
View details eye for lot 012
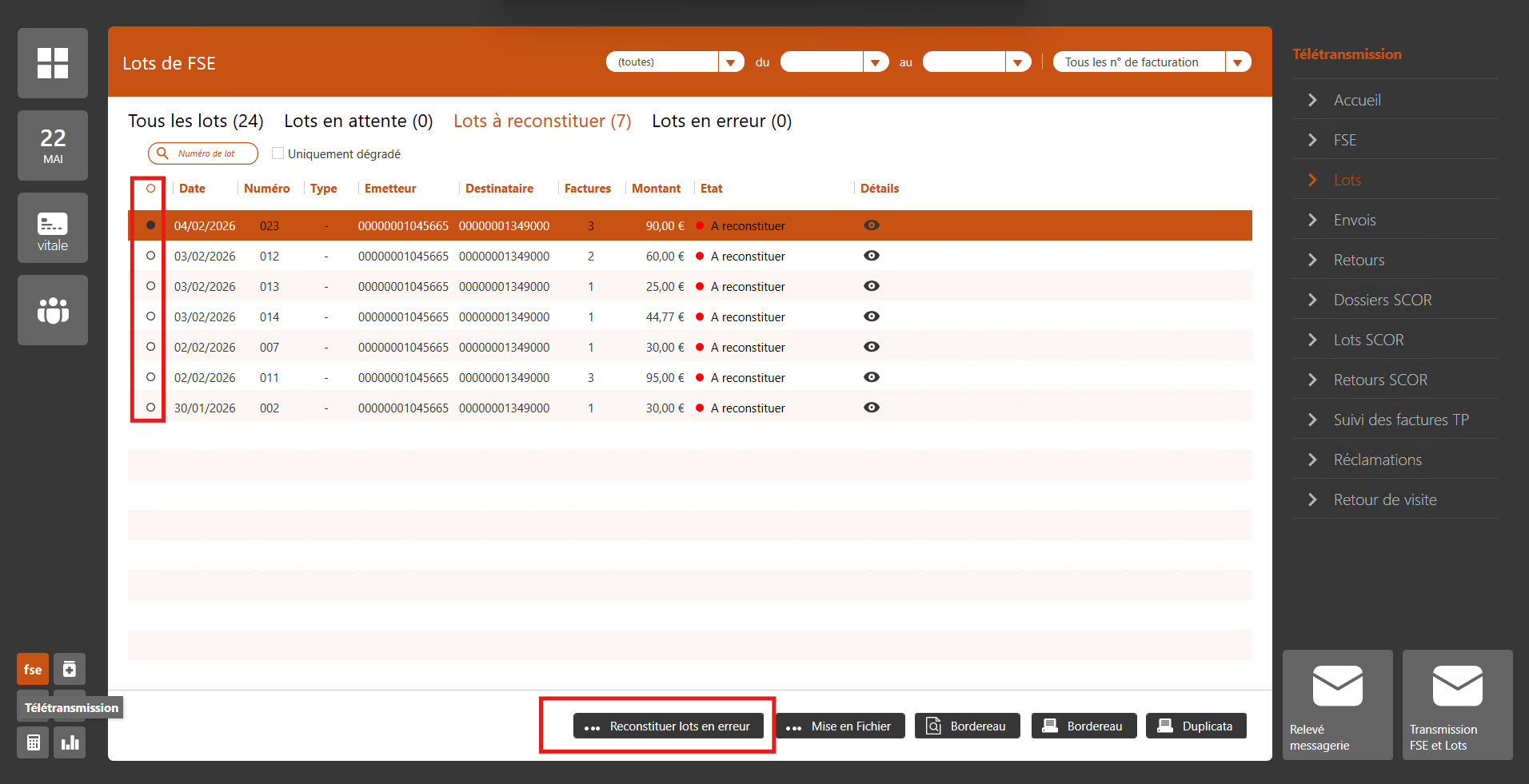click(x=872, y=256)
